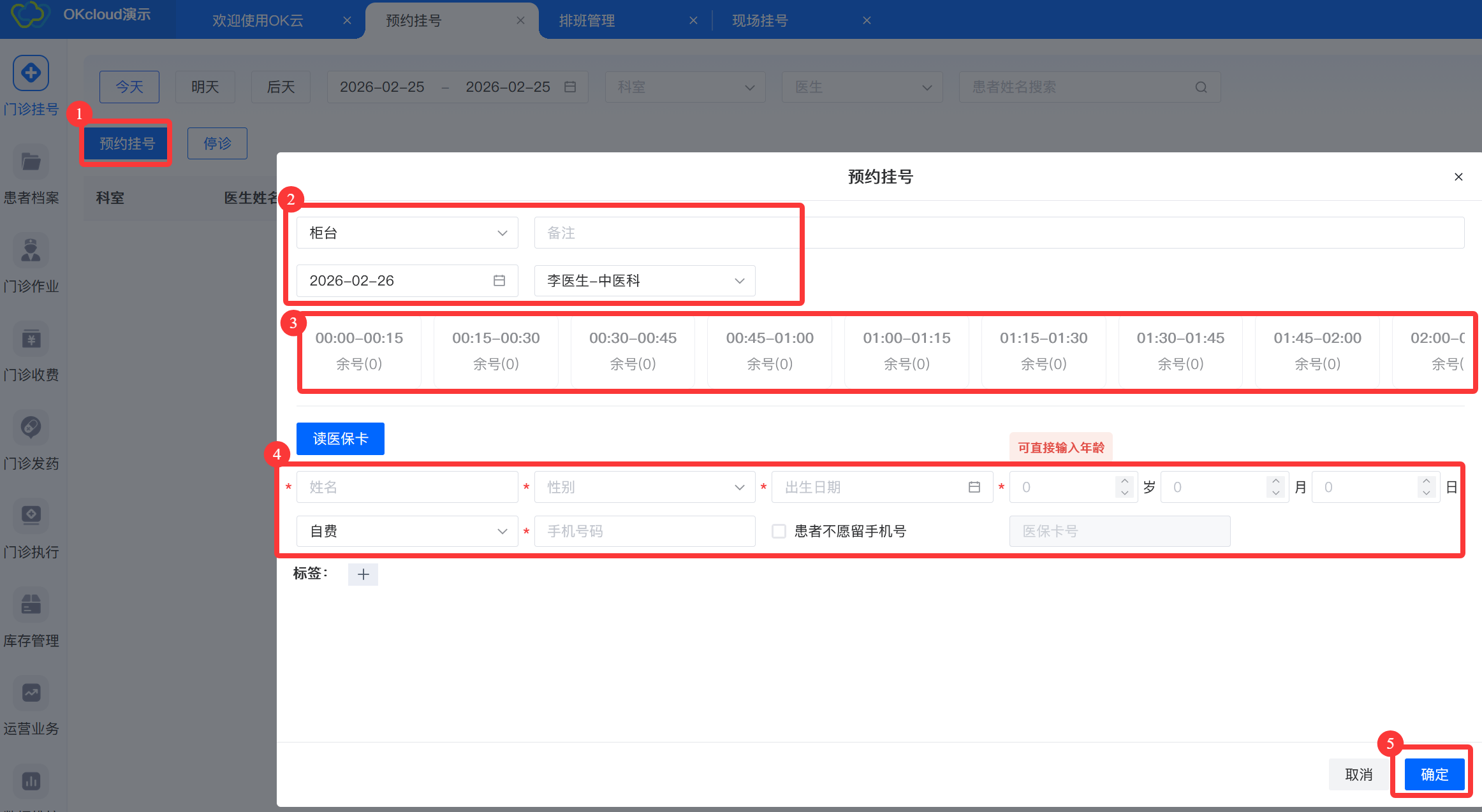Viewport: 1482px width, 812px height.
Task: Increase the 岁 age stepper
Action: pyautogui.click(x=1124, y=481)
